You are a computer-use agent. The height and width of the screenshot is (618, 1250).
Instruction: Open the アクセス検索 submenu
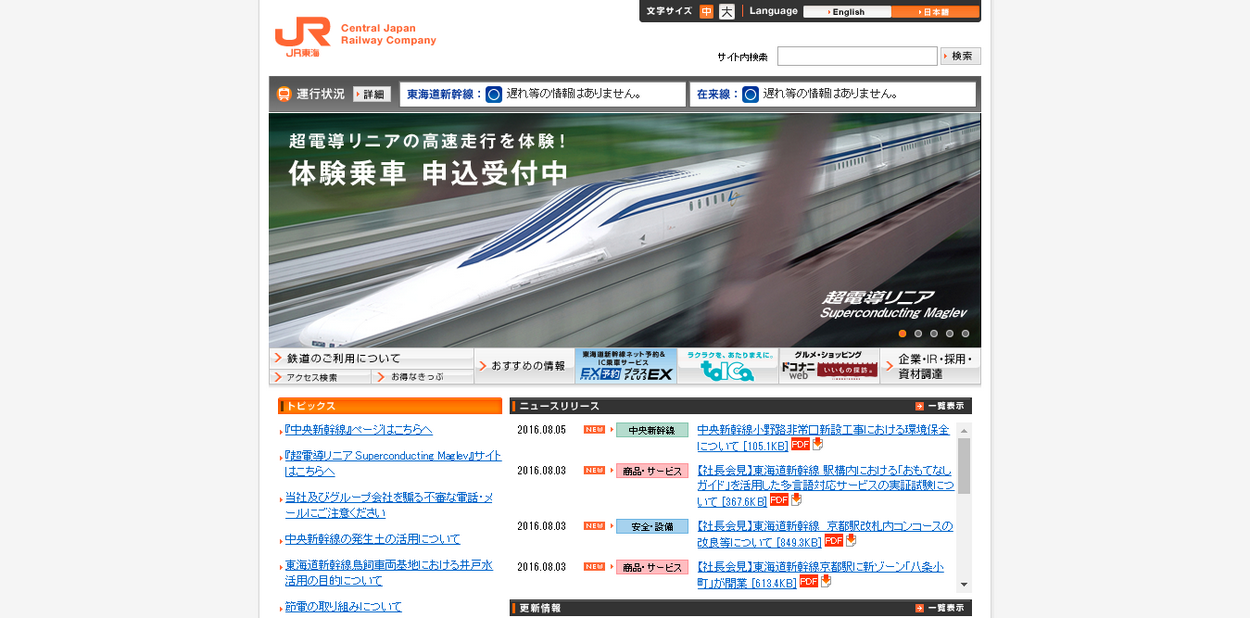320,377
